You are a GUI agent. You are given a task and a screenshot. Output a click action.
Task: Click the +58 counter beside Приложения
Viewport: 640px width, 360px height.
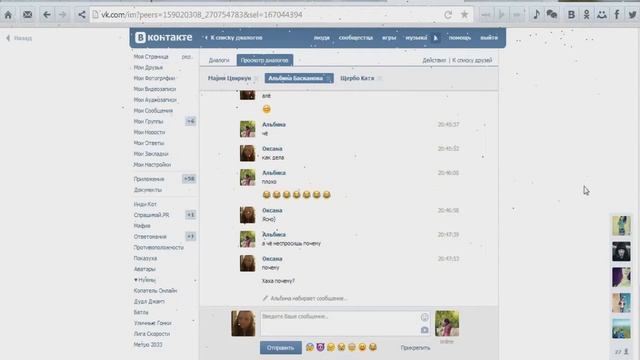pos(189,179)
